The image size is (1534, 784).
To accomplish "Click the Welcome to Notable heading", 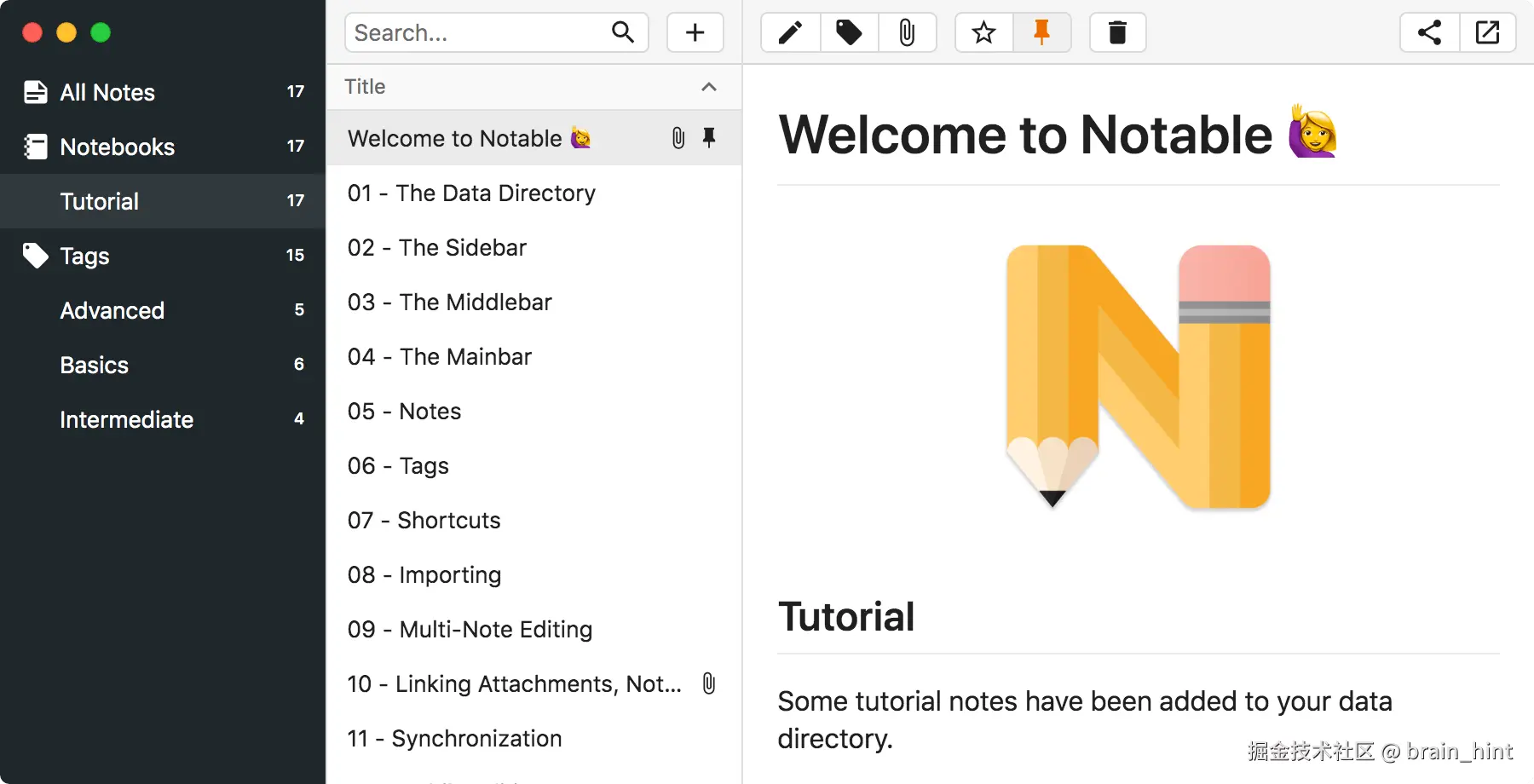I will [x=1058, y=134].
